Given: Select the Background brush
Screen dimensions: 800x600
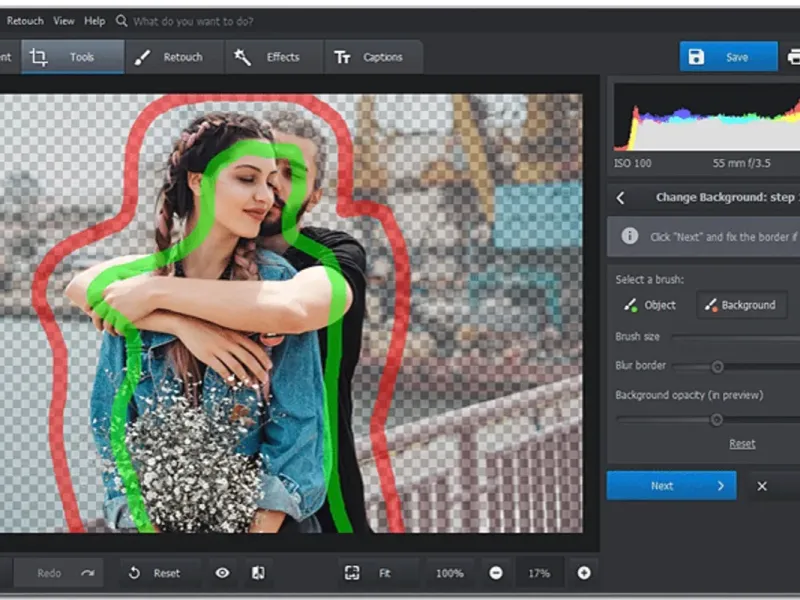Looking at the screenshot, I should click(739, 305).
